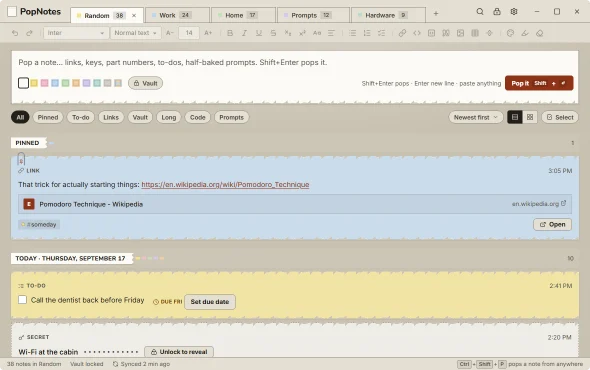The image size is (590, 370).
Task: Click the paperclip pin on the Pomodoro note
Action: click(x=21, y=159)
